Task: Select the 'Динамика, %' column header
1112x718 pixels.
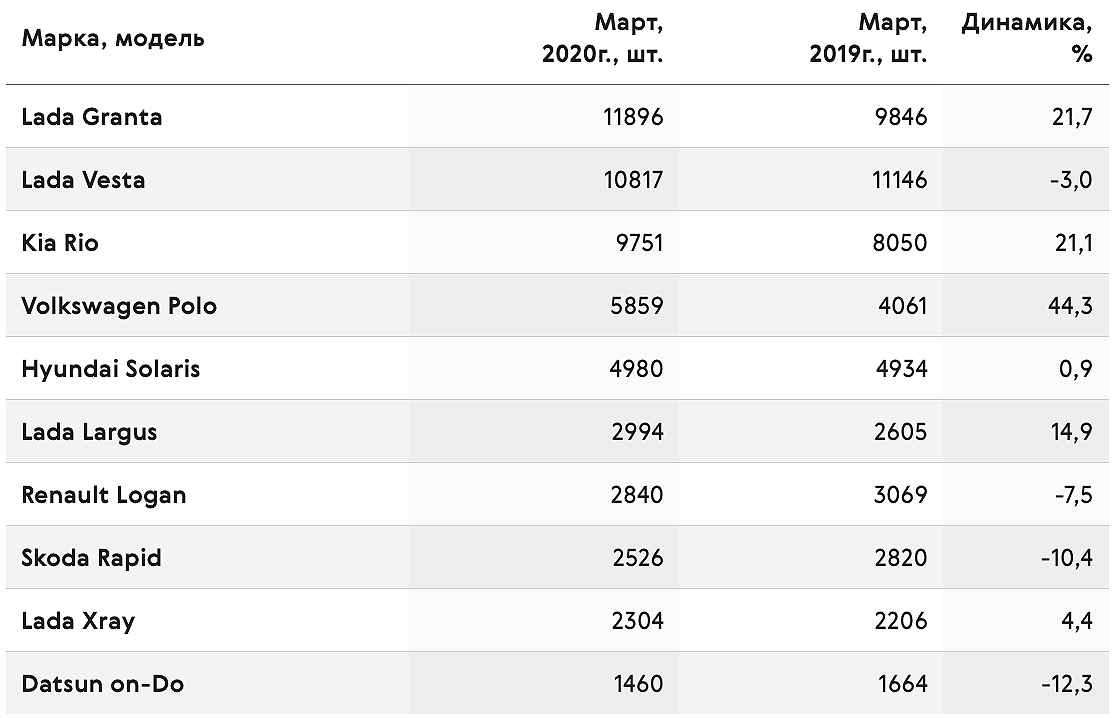Action: click(1026, 38)
